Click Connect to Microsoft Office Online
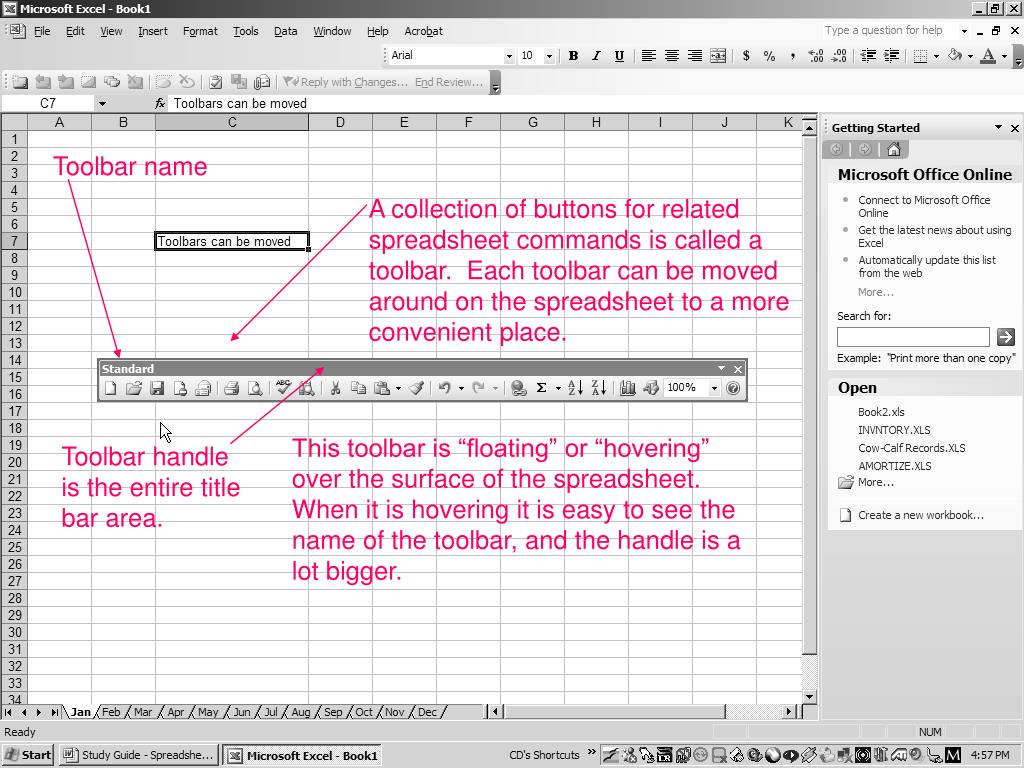The width and height of the screenshot is (1024, 768). pos(924,206)
